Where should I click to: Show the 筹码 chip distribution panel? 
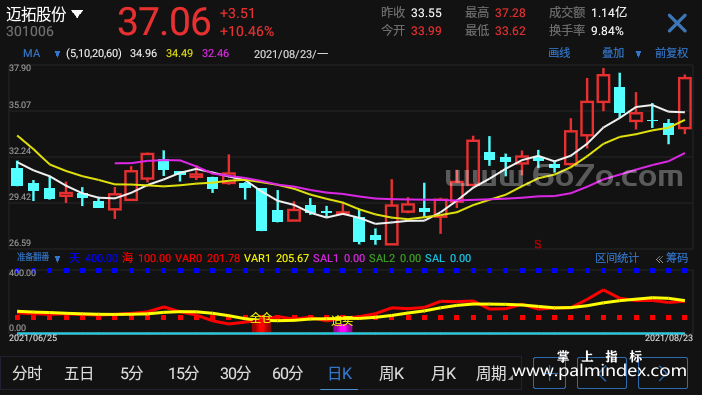[x=676, y=258]
